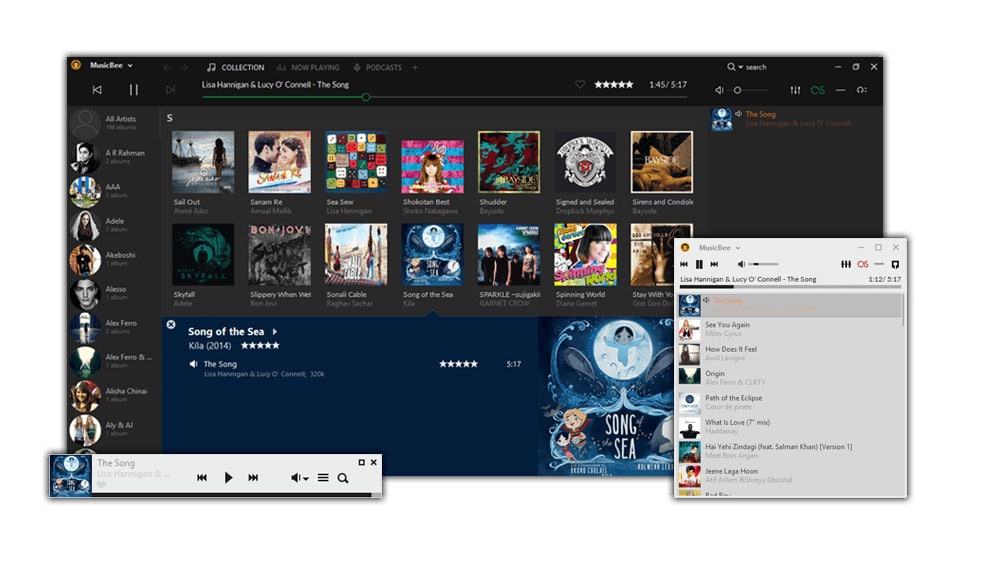Toggle shuffle headphone icon in main window
This screenshot has height=562, width=1000.
[862, 90]
